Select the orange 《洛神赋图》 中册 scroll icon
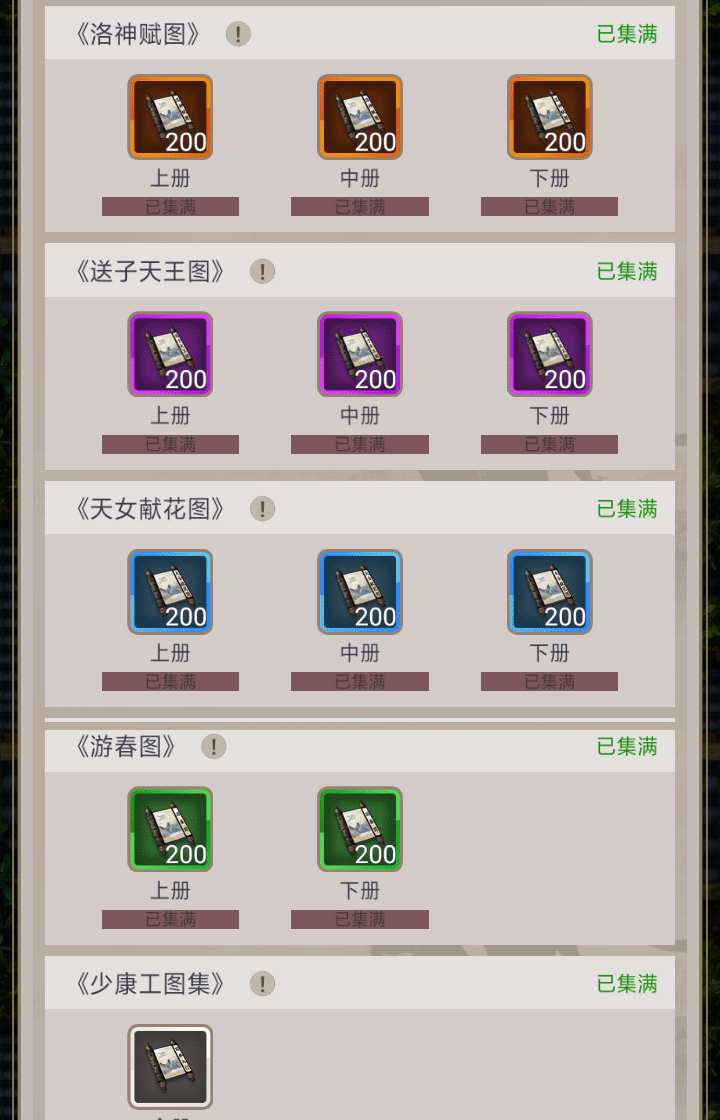This screenshot has height=1120, width=720. [360, 116]
